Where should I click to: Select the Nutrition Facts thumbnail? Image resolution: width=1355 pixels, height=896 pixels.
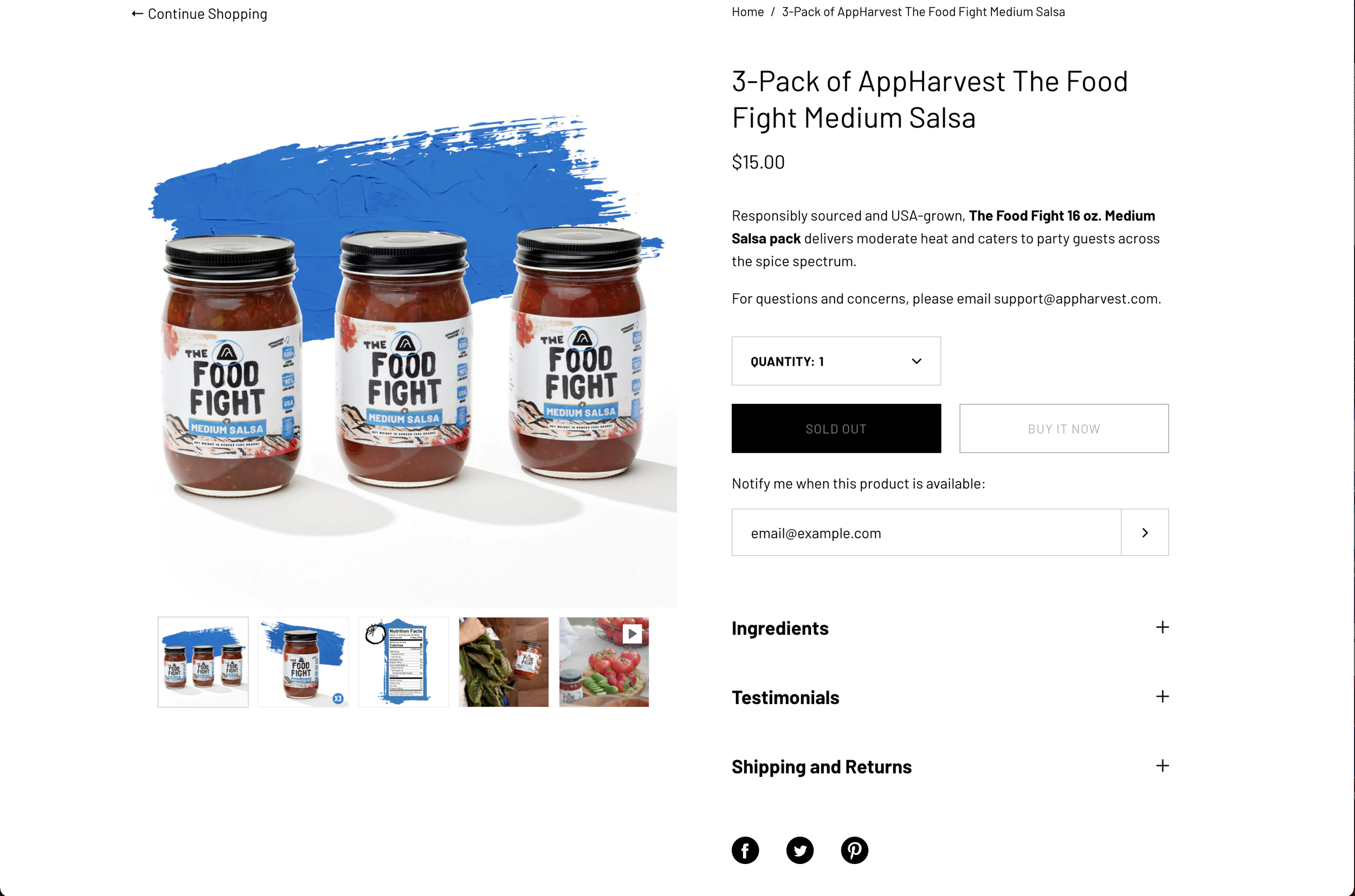click(x=403, y=662)
